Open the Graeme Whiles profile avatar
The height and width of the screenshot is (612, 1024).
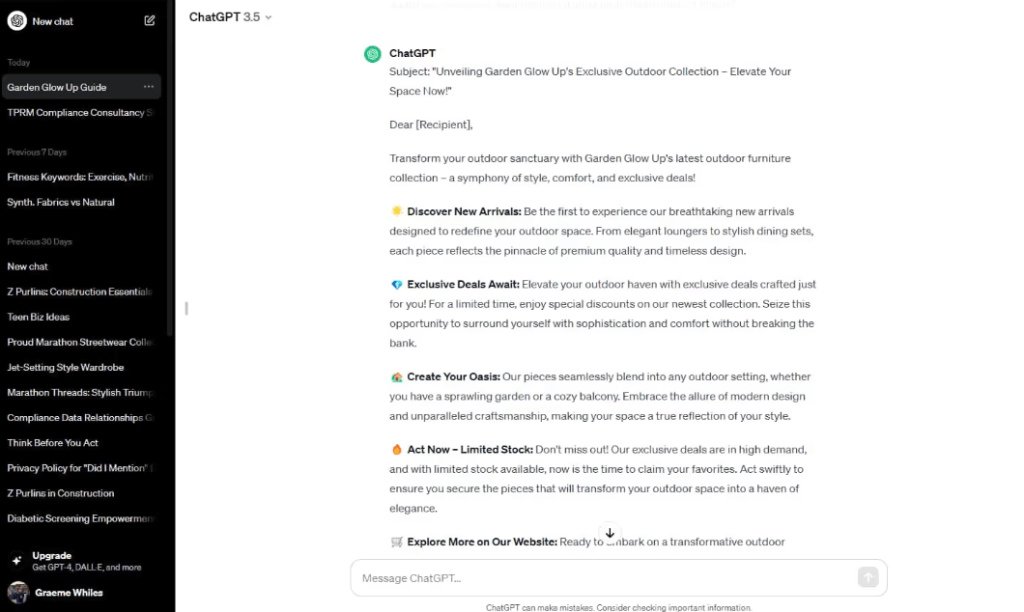pos(17,591)
